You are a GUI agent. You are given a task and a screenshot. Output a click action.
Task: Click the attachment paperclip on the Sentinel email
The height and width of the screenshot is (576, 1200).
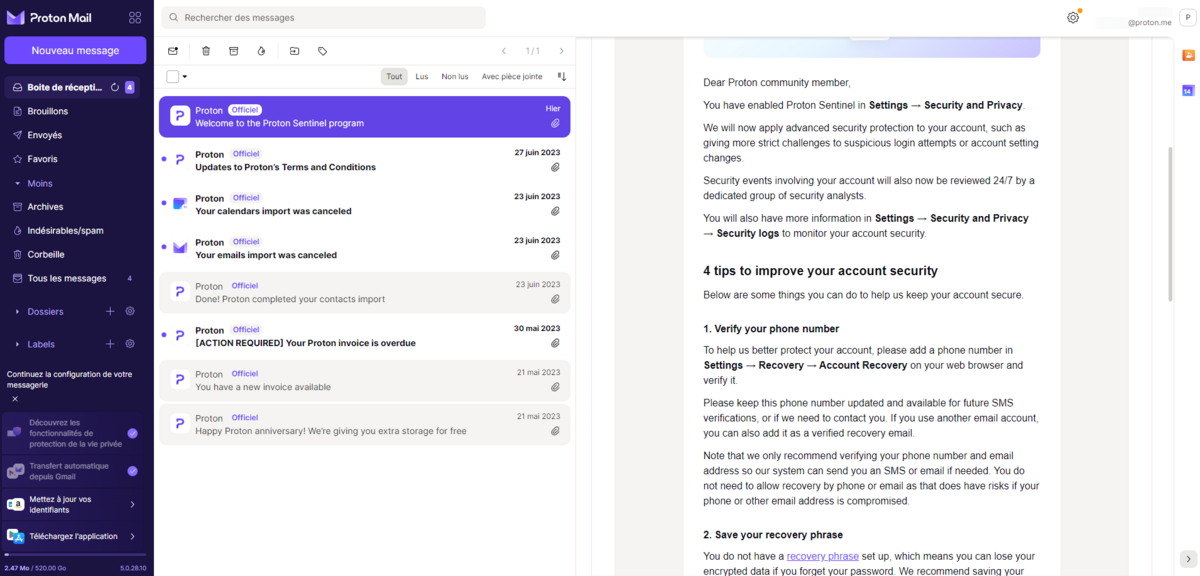pos(555,123)
